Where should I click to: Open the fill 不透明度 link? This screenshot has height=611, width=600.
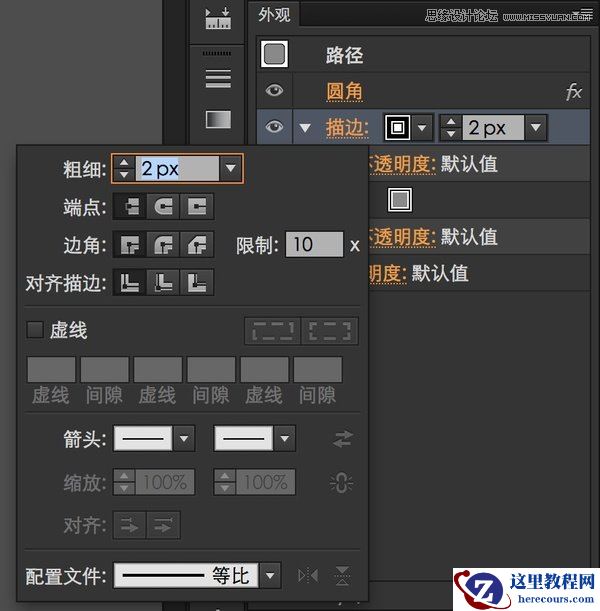[401, 237]
